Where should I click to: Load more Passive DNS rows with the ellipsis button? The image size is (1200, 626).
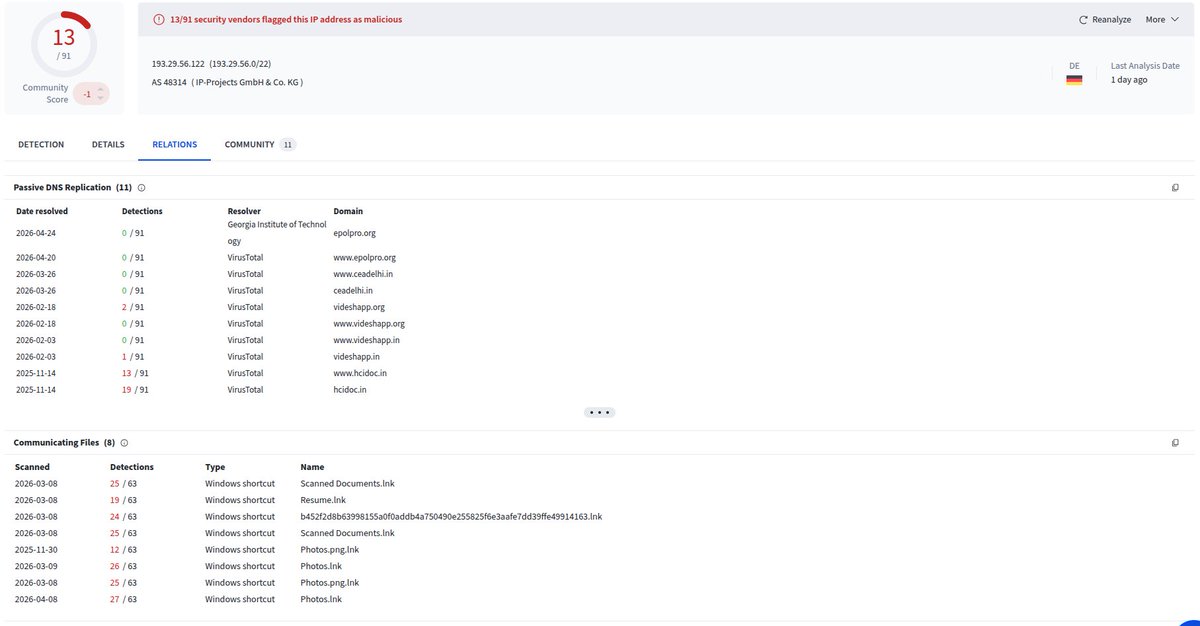tap(599, 412)
